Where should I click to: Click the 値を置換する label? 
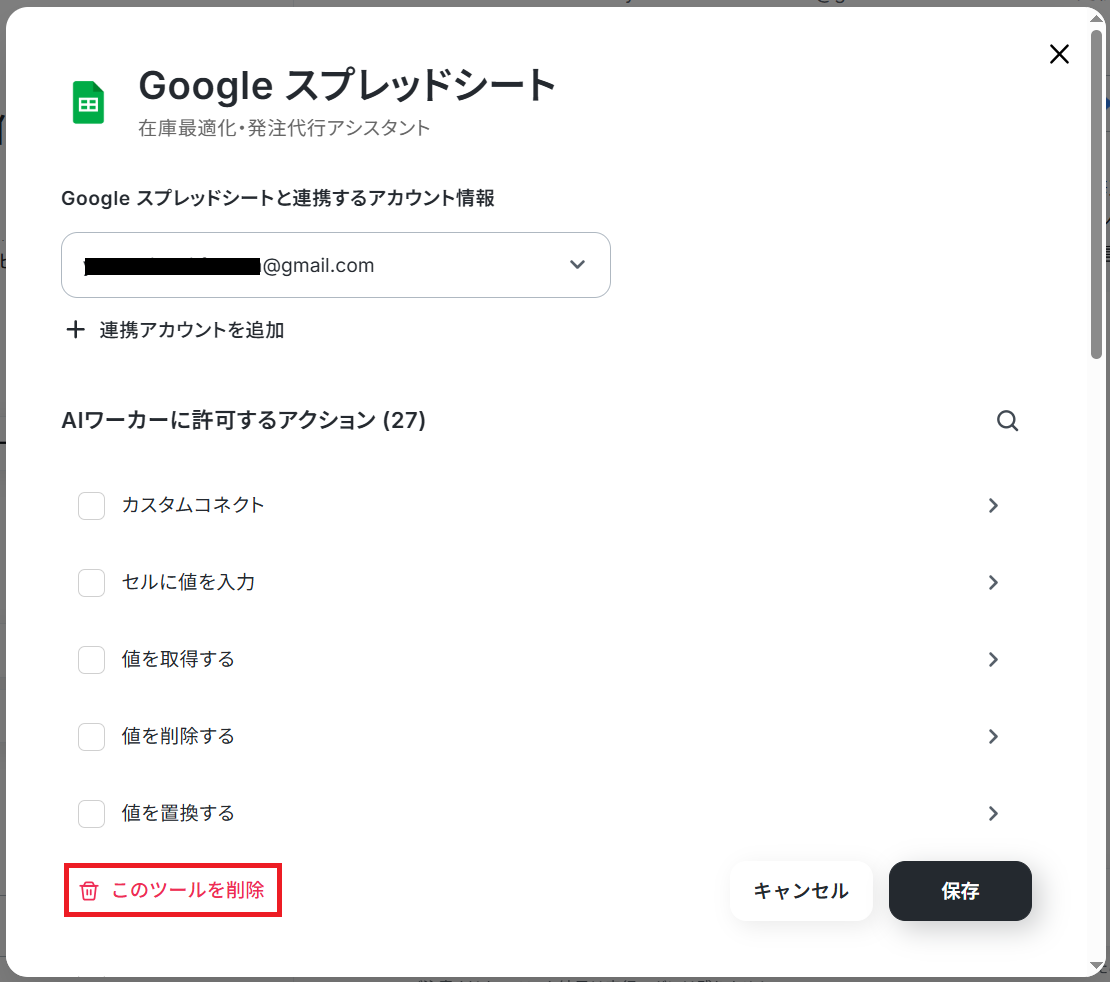pos(178,813)
